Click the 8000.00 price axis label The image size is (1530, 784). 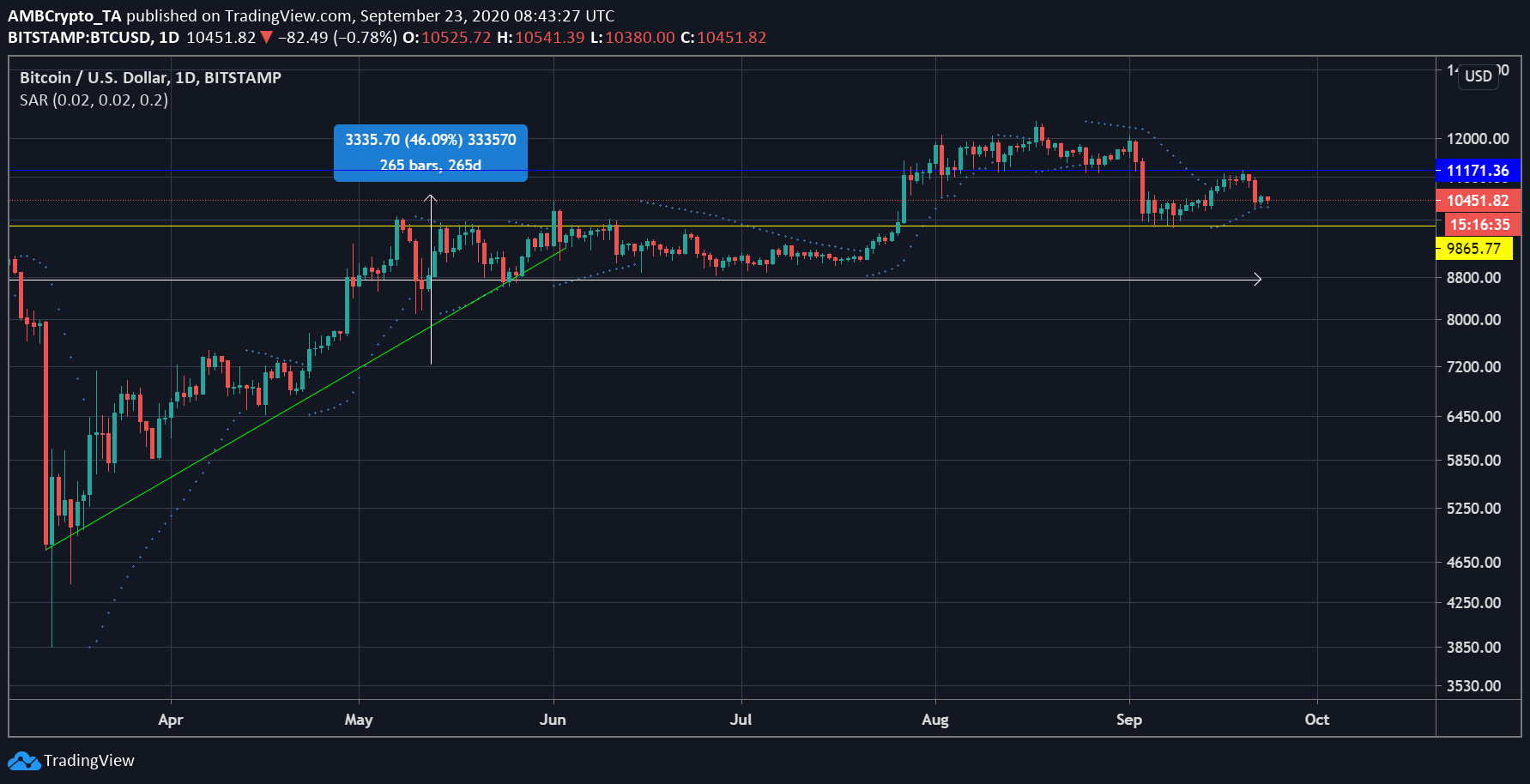[x=1473, y=320]
